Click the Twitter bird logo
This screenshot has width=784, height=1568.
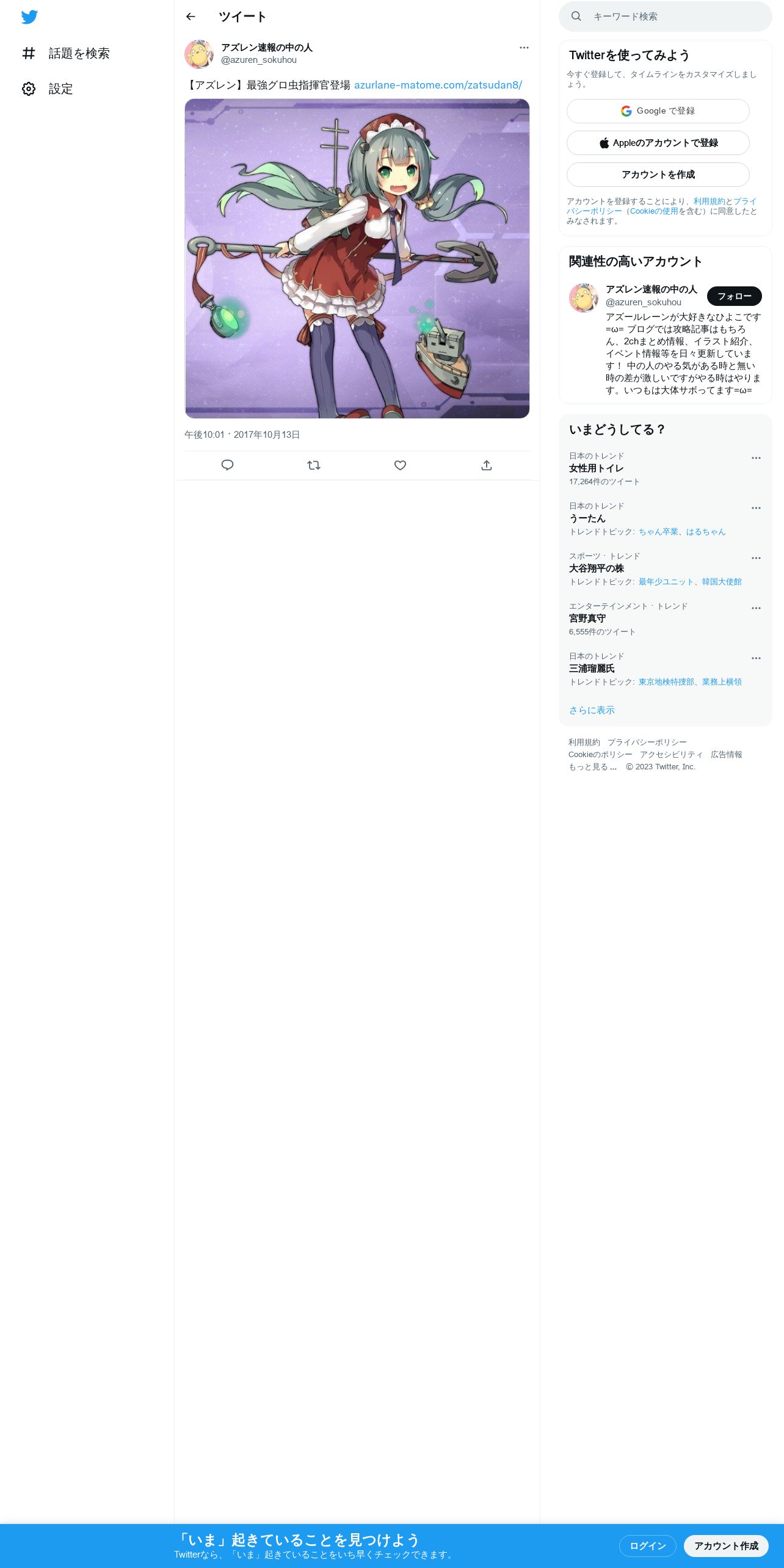(x=29, y=16)
